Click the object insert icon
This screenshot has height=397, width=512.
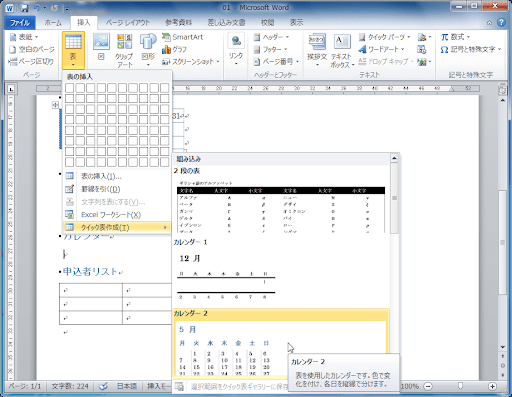pyautogui.click(x=424, y=62)
